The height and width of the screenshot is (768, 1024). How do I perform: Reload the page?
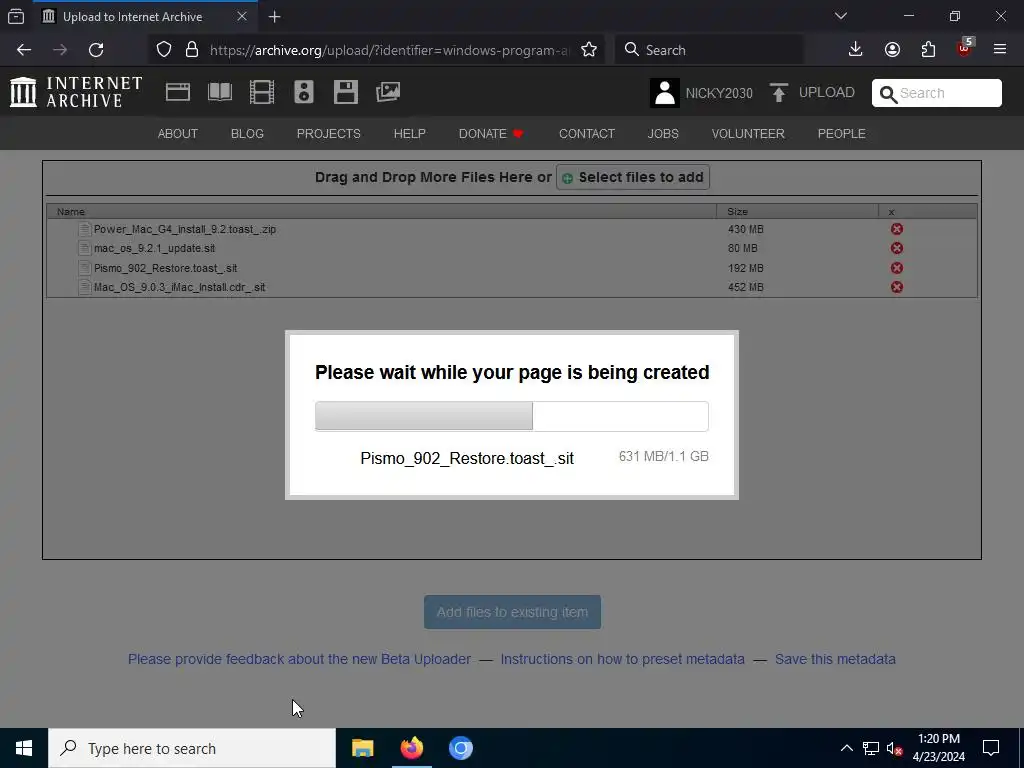[x=96, y=50]
